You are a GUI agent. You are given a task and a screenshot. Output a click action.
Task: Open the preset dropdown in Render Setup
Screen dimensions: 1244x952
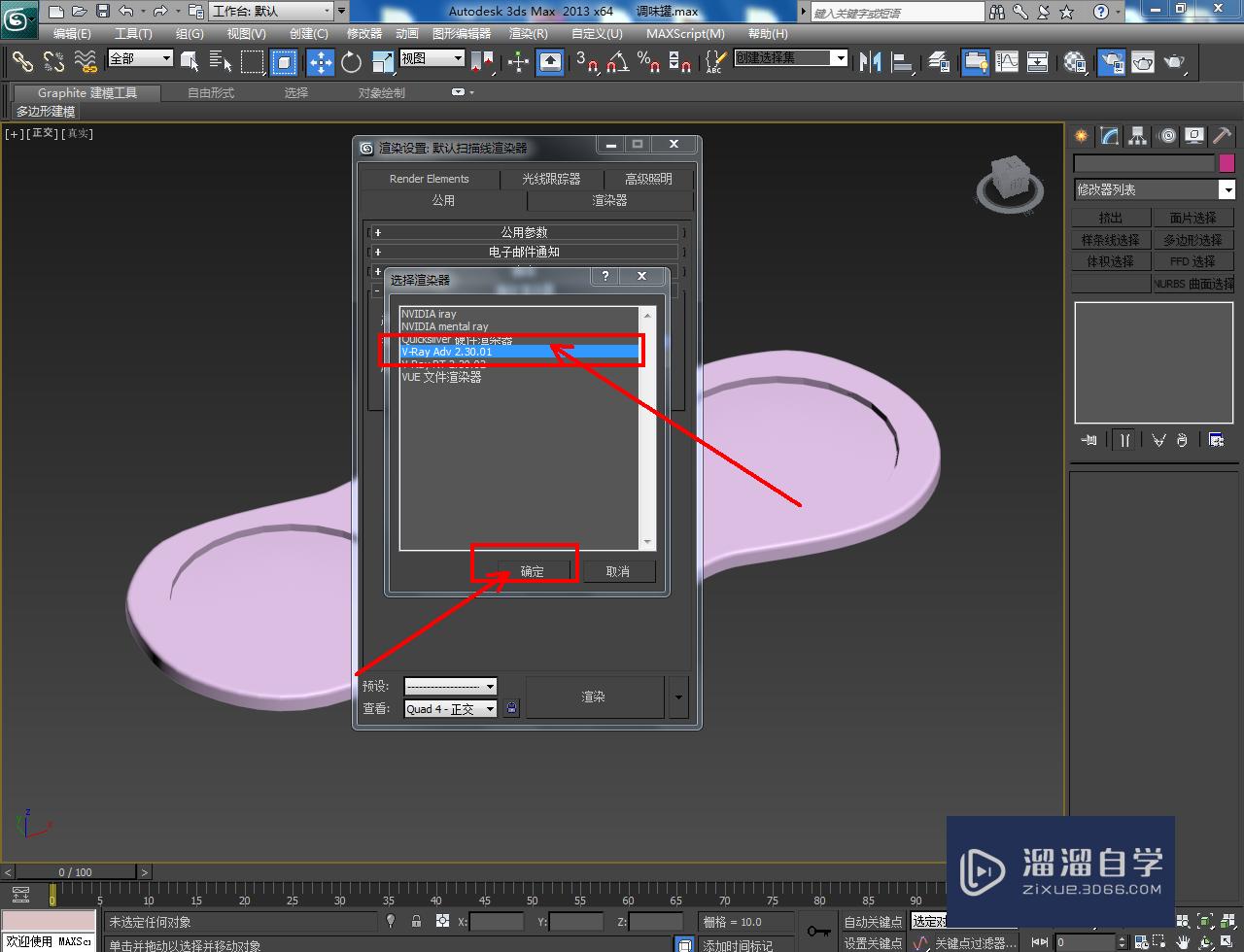coord(450,686)
